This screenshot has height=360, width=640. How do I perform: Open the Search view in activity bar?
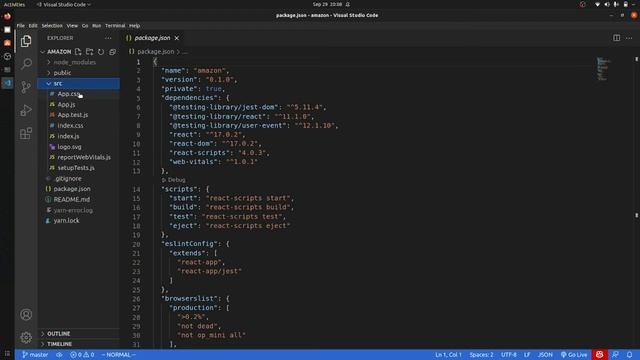pos(26,64)
